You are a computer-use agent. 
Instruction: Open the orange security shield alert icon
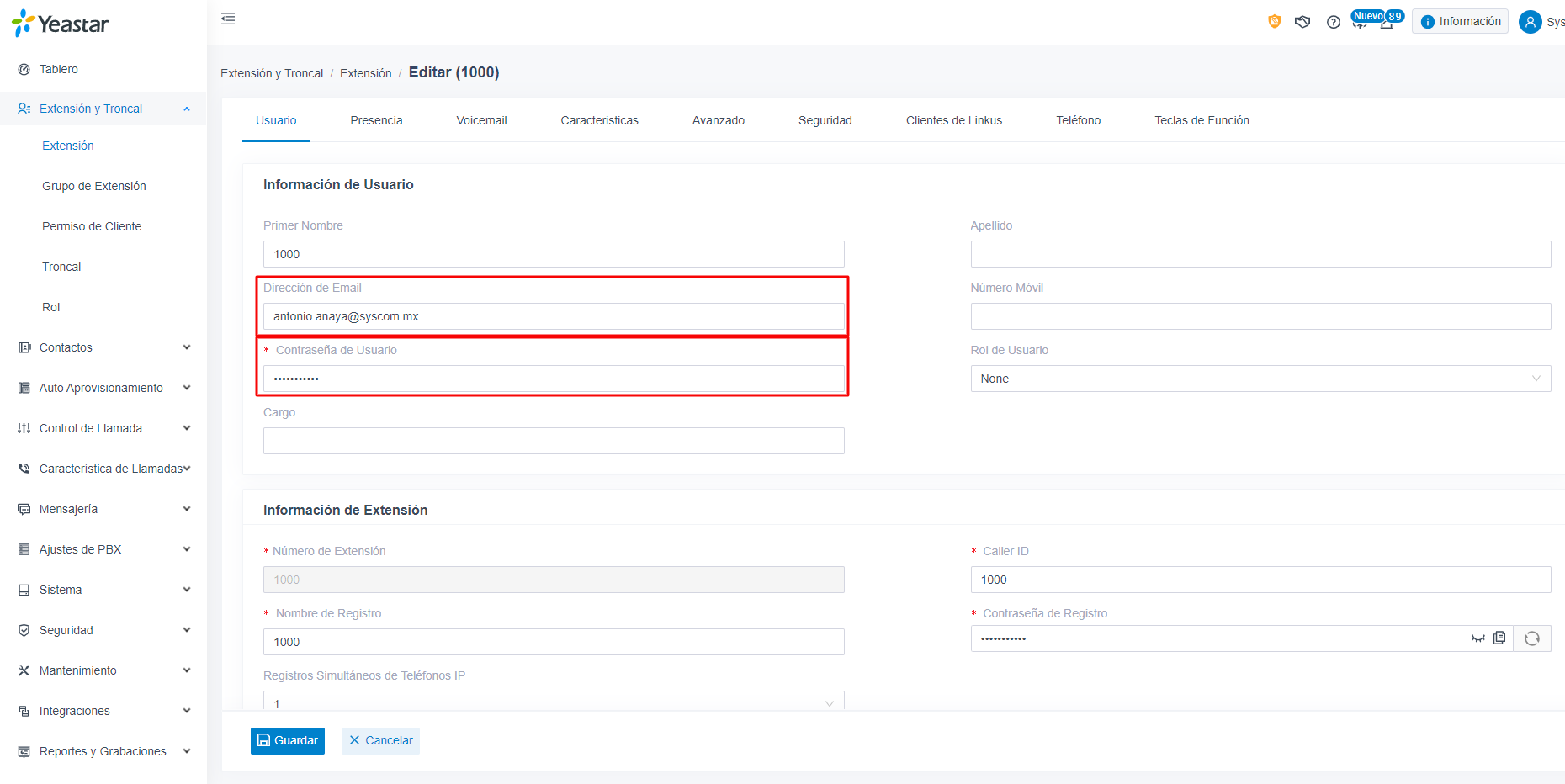pos(1274,22)
